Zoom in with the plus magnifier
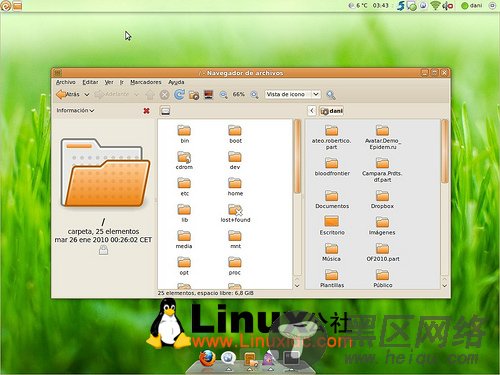Image resolution: width=500 pixels, height=375 pixels. point(254,95)
